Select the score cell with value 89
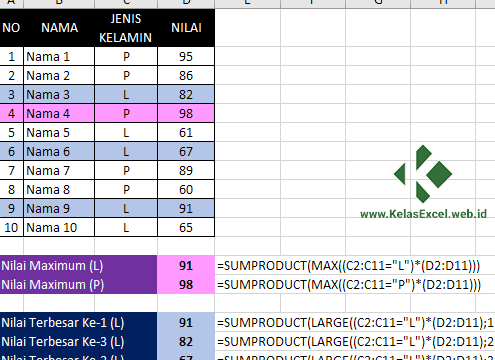 tap(186, 170)
